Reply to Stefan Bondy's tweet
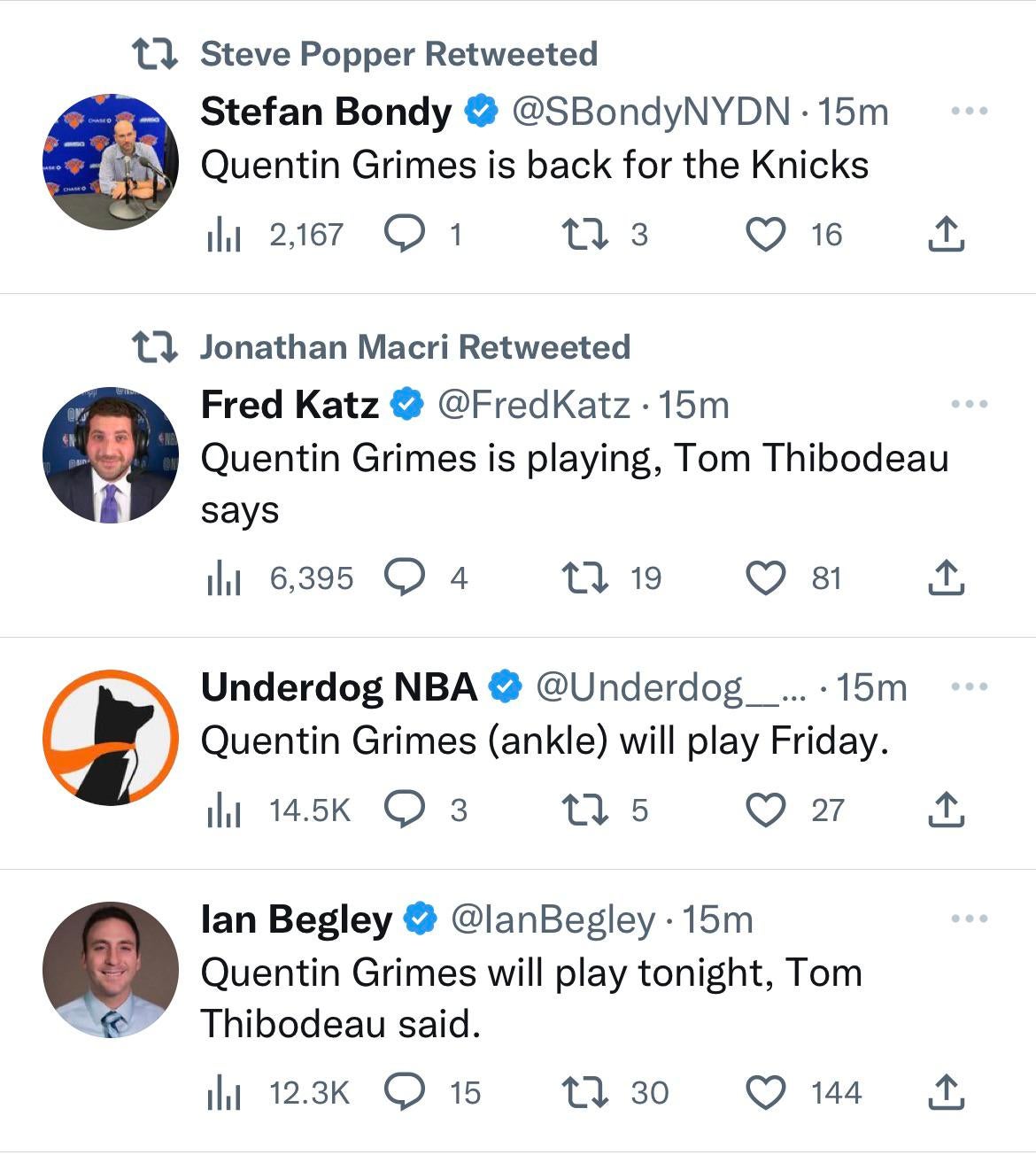This screenshot has width=1036, height=1155. [405, 235]
